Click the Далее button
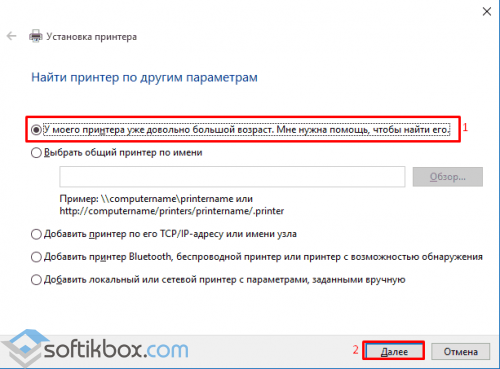 click(394, 351)
